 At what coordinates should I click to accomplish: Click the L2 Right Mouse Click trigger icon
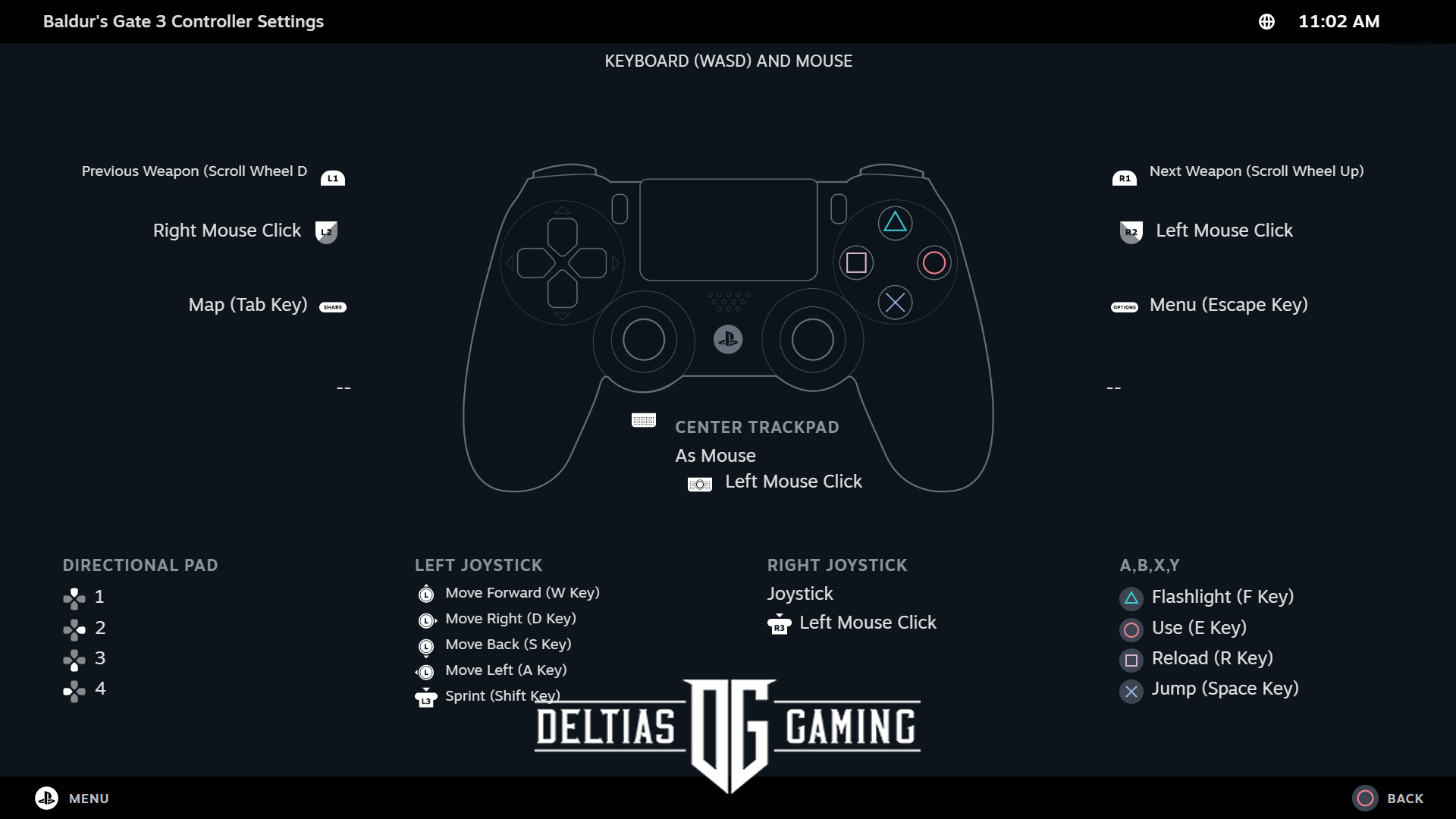[326, 231]
